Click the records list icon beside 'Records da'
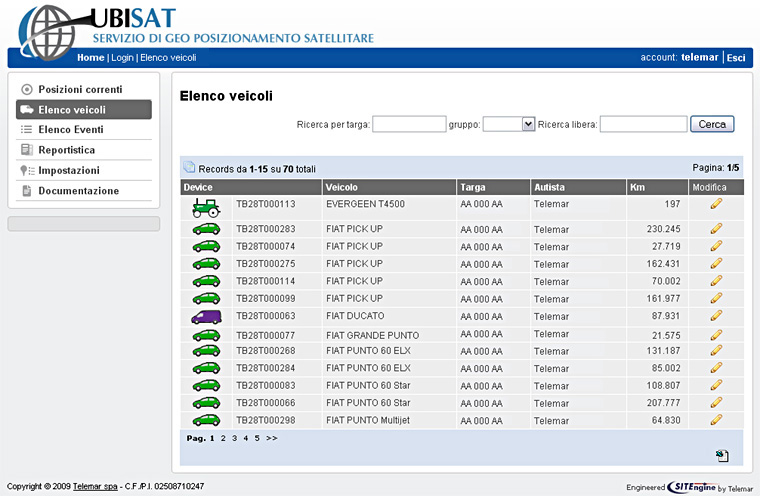760x496 pixels. [189, 167]
